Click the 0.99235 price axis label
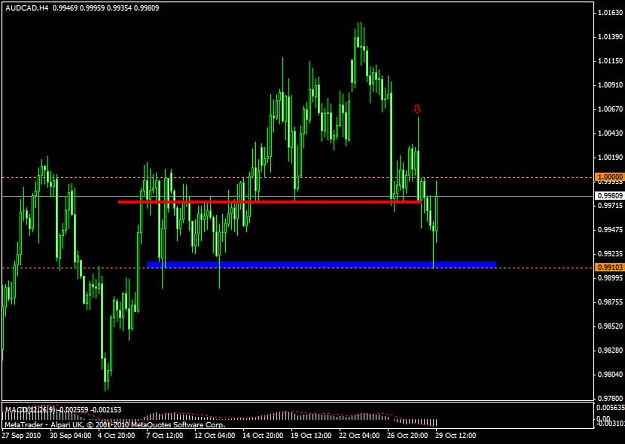 point(610,253)
